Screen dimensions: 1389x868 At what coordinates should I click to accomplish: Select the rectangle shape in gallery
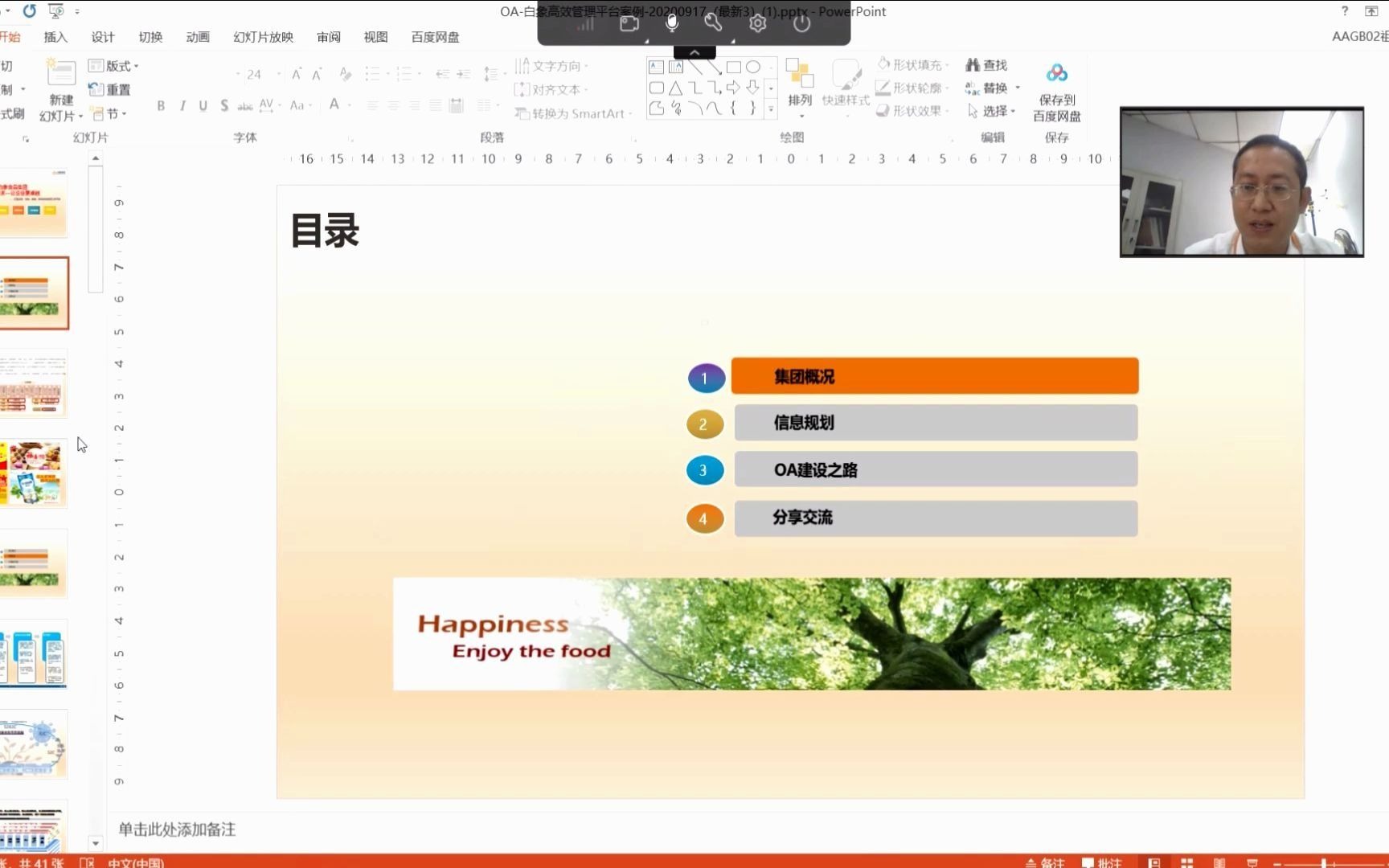(x=733, y=67)
